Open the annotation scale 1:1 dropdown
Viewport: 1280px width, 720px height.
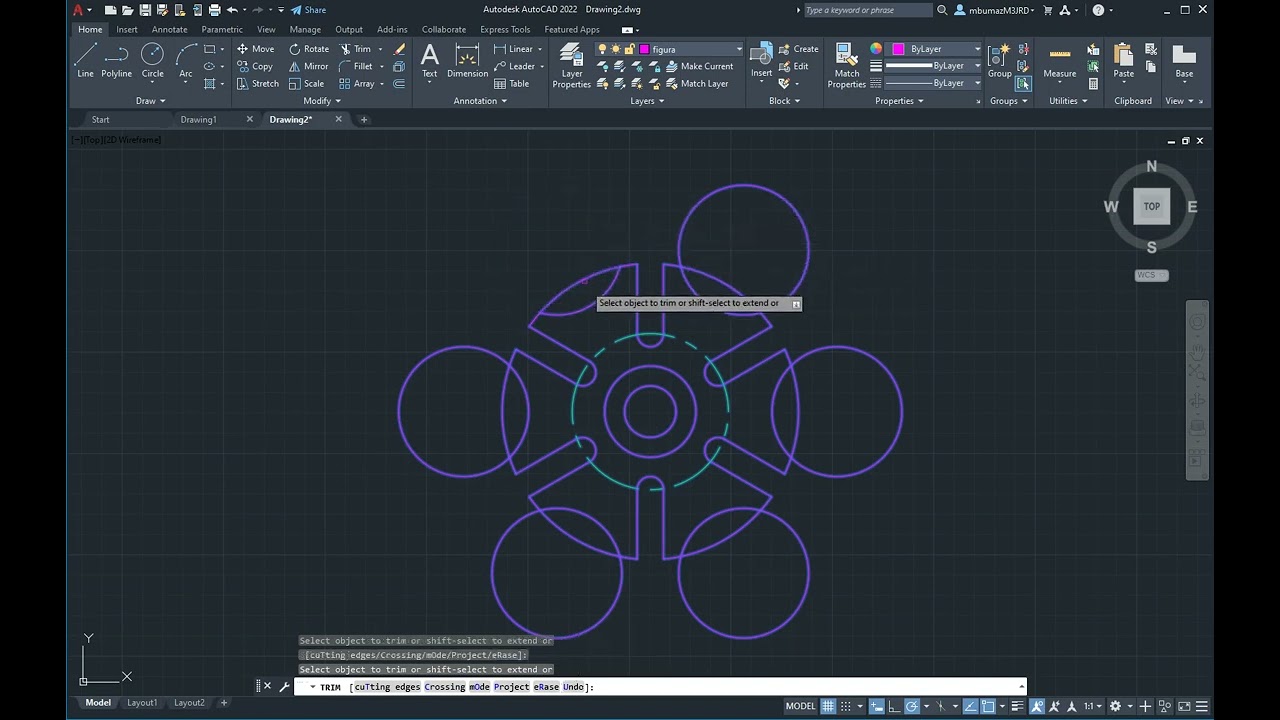1092,706
